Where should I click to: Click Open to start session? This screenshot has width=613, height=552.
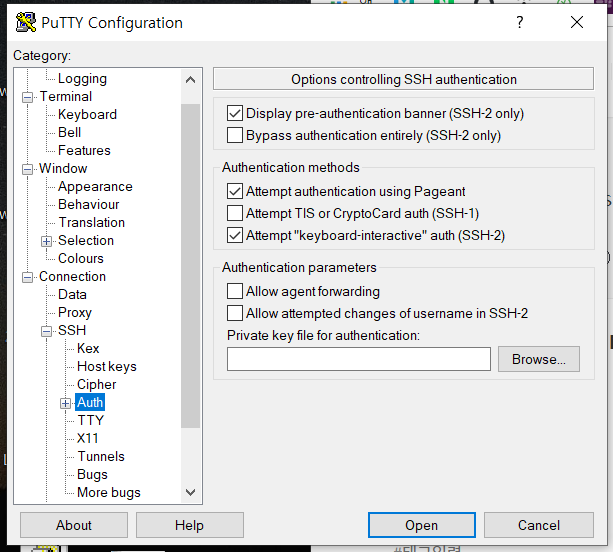pyautogui.click(x=421, y=525)
